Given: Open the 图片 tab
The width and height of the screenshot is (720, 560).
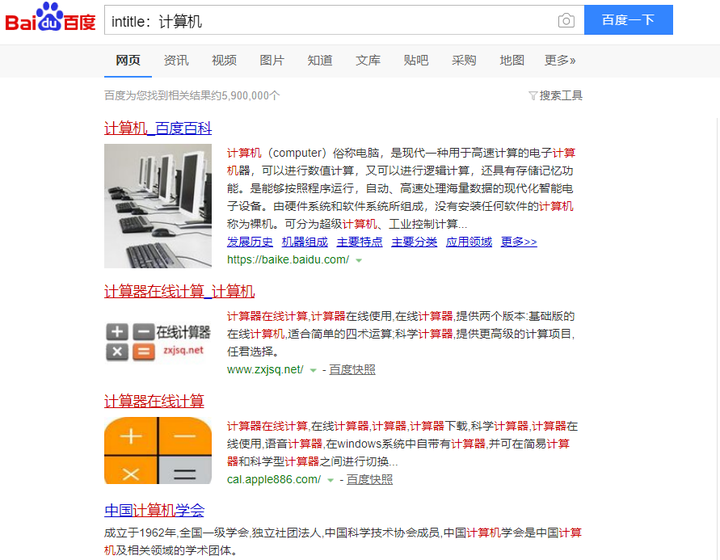Looking at the screenshot, I should tap(272, 60).
